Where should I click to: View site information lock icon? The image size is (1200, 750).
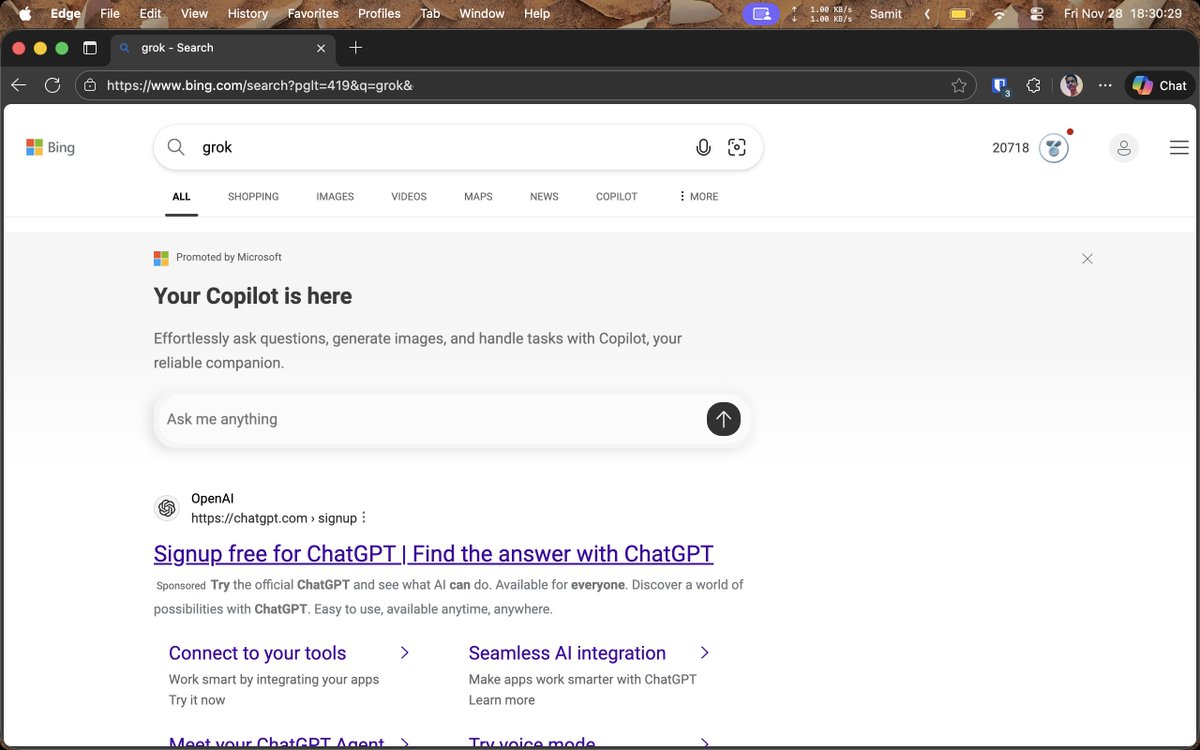point(90,86)
